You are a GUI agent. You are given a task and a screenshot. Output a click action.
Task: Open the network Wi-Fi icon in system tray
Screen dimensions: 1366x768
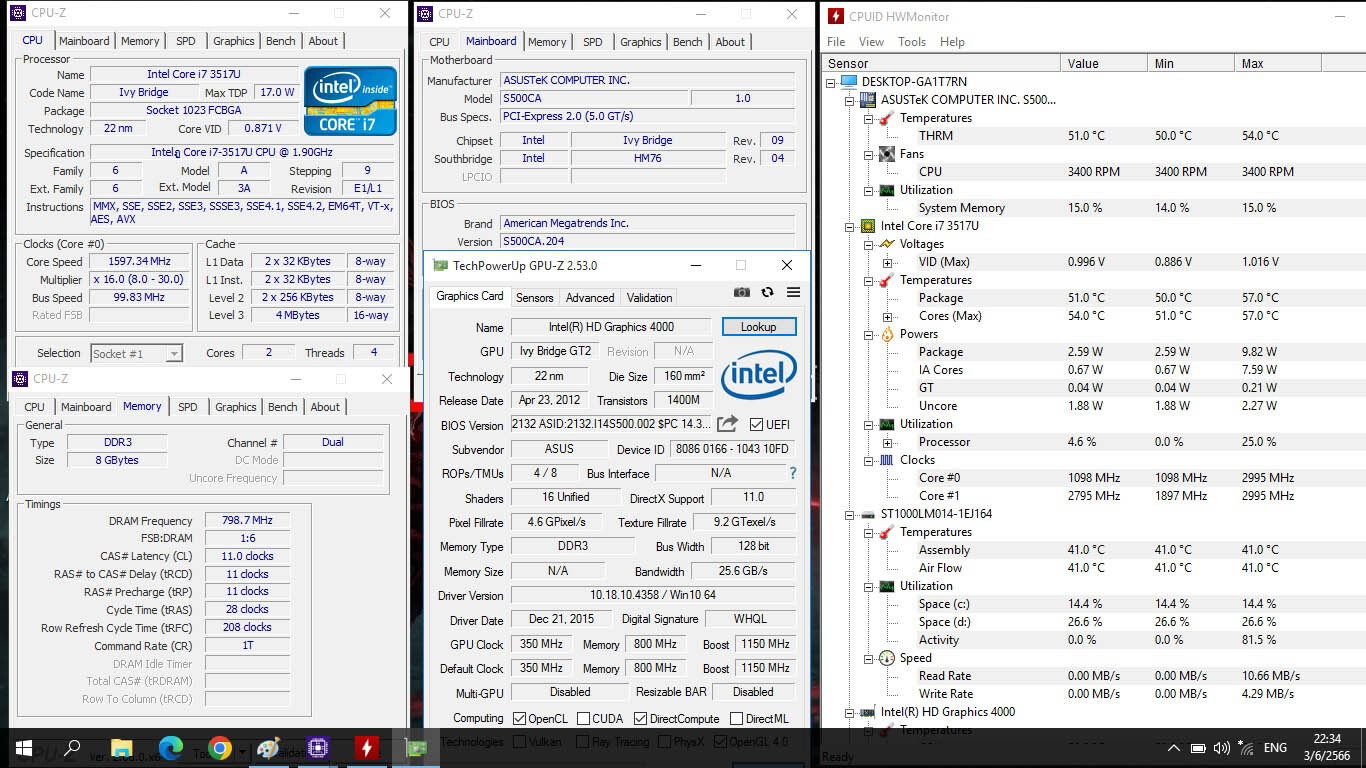coord(1246,748)
